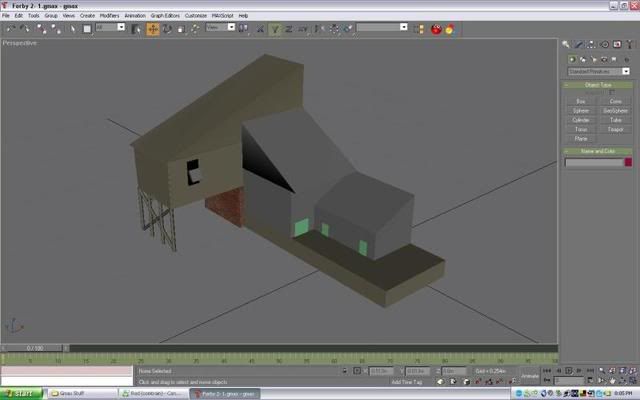Activate the Select and Link tool
Viewport: 640px width, 400px height.
42,29
